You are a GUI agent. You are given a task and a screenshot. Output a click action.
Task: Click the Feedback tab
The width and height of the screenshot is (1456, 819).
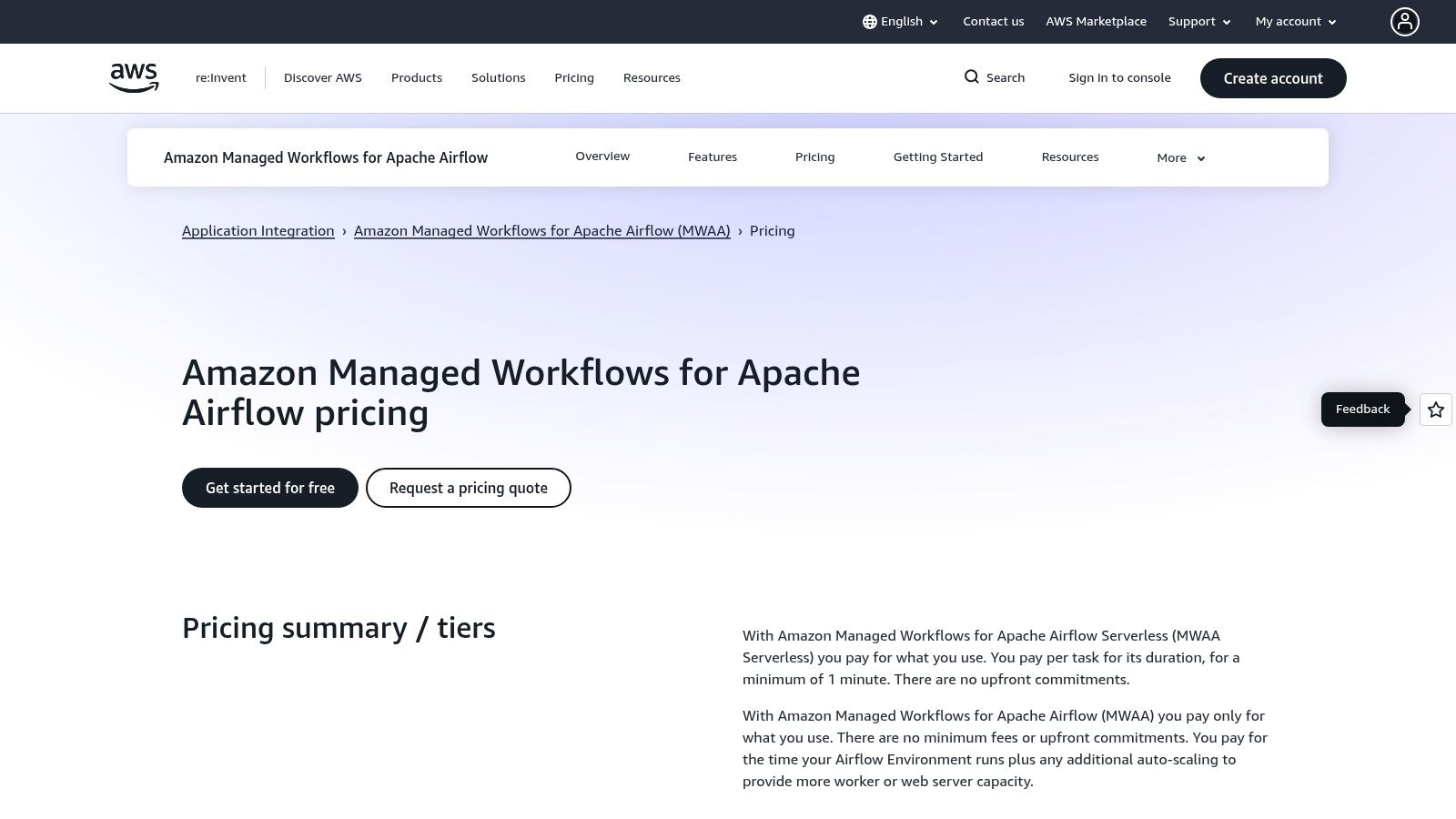click(1362, 409)
